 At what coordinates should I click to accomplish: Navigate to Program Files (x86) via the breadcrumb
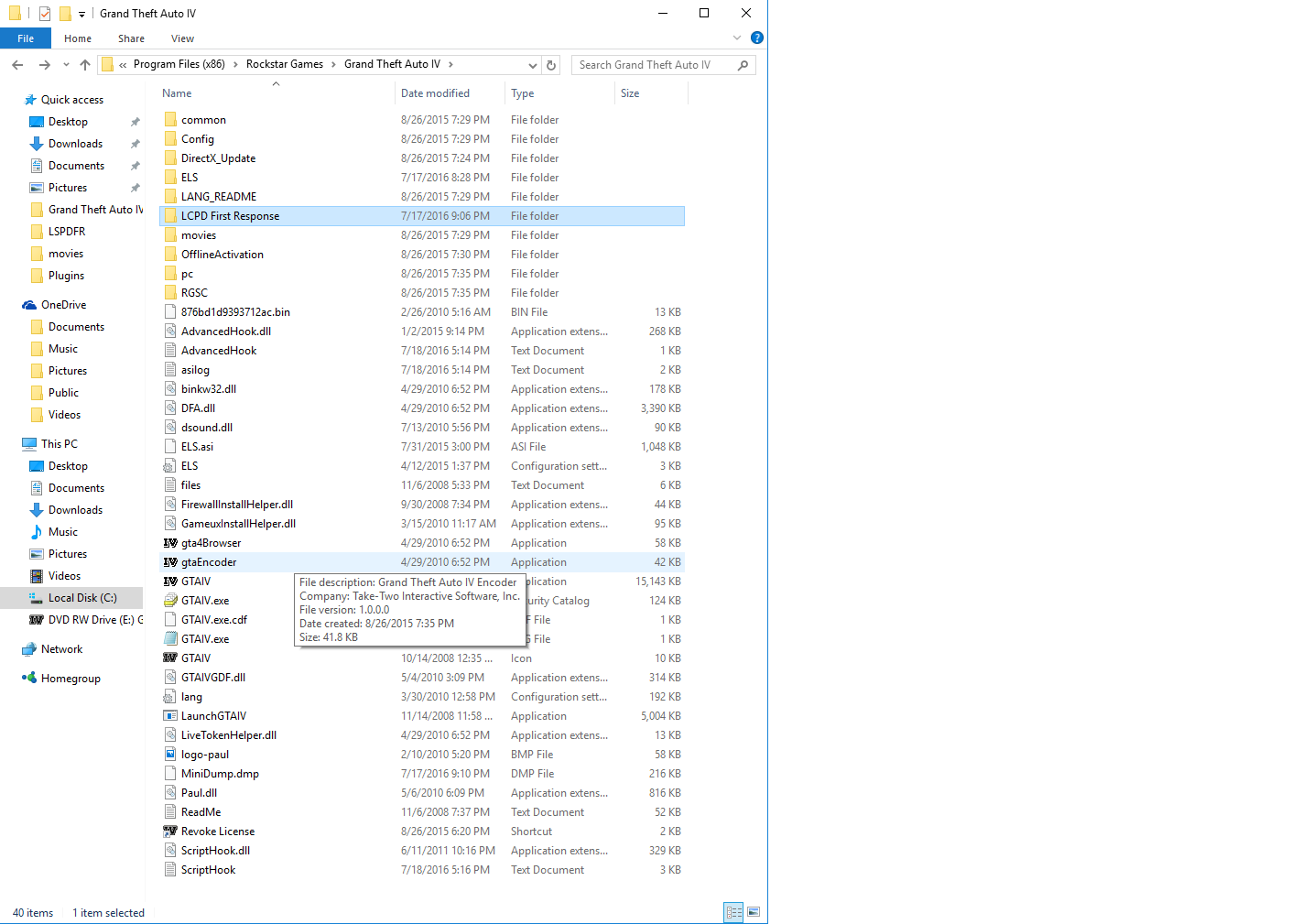pyautogui.click(x=179, y=64)
